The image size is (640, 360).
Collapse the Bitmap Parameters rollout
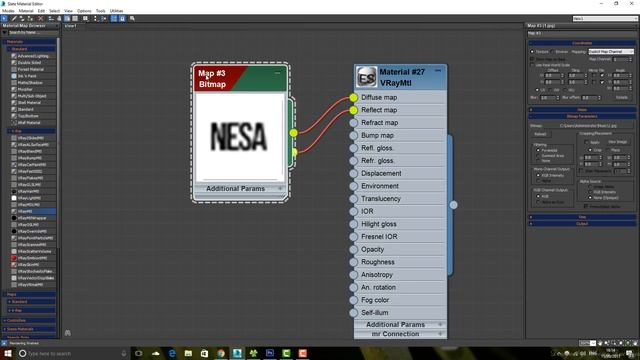coord(582,116)
